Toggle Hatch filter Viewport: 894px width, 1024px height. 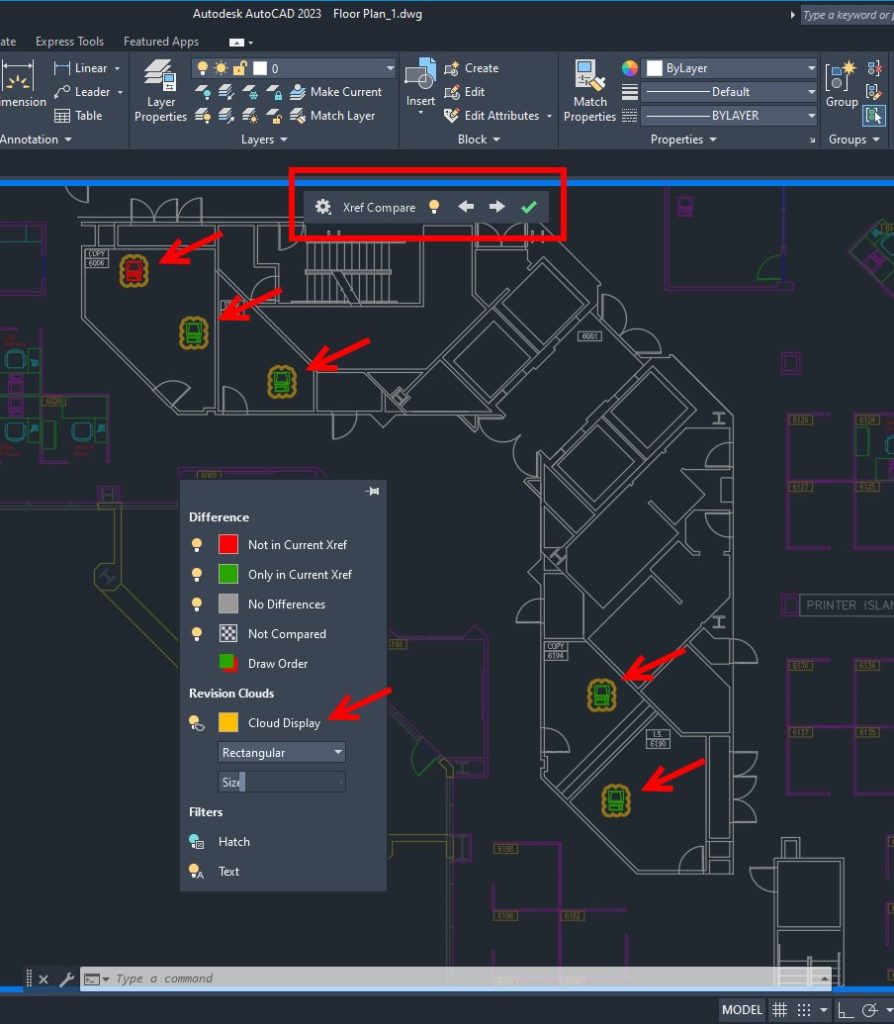pos(197,842)
